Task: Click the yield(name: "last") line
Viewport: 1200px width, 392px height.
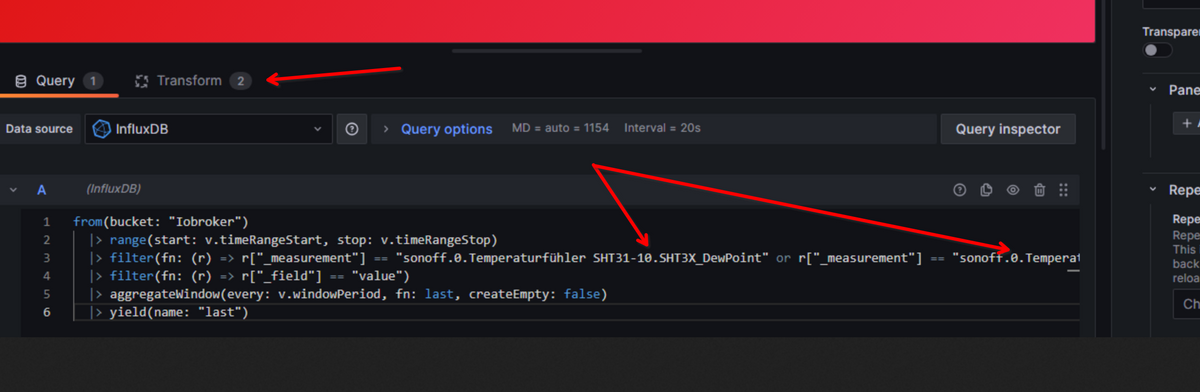Action: click(170, 312)
